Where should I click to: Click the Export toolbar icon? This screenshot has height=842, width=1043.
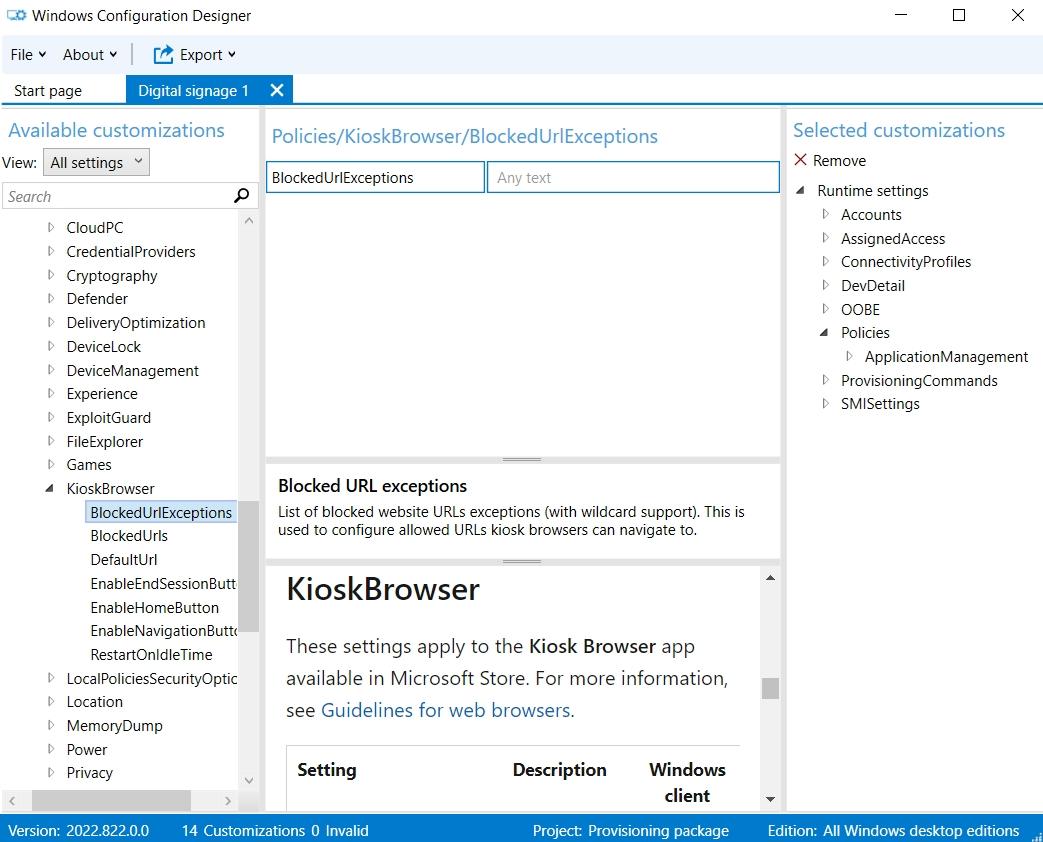[163, 55]
